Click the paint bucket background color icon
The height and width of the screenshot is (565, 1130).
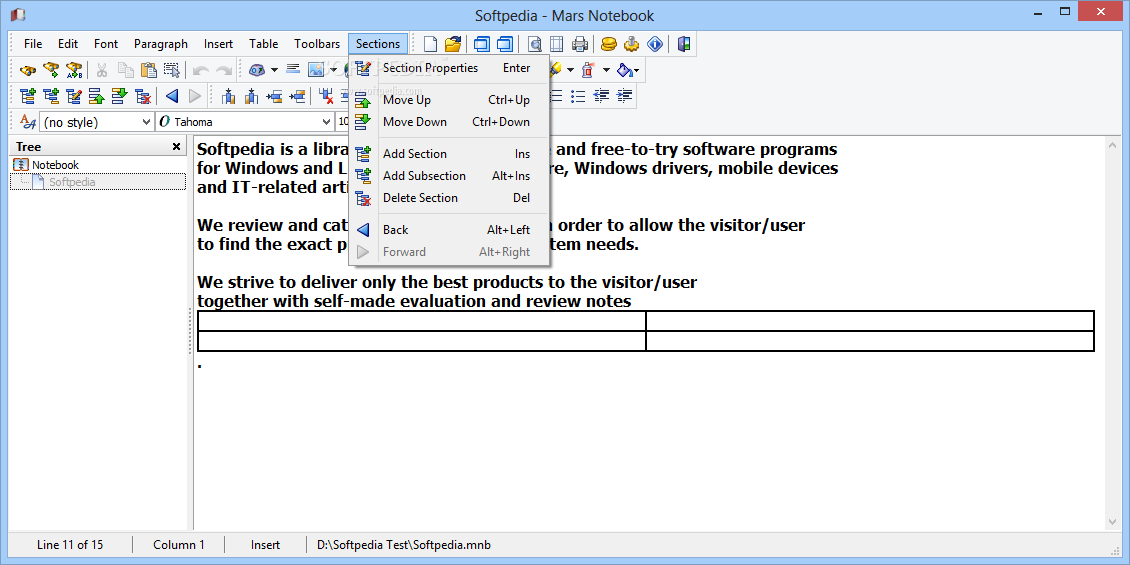coord(625,70)
